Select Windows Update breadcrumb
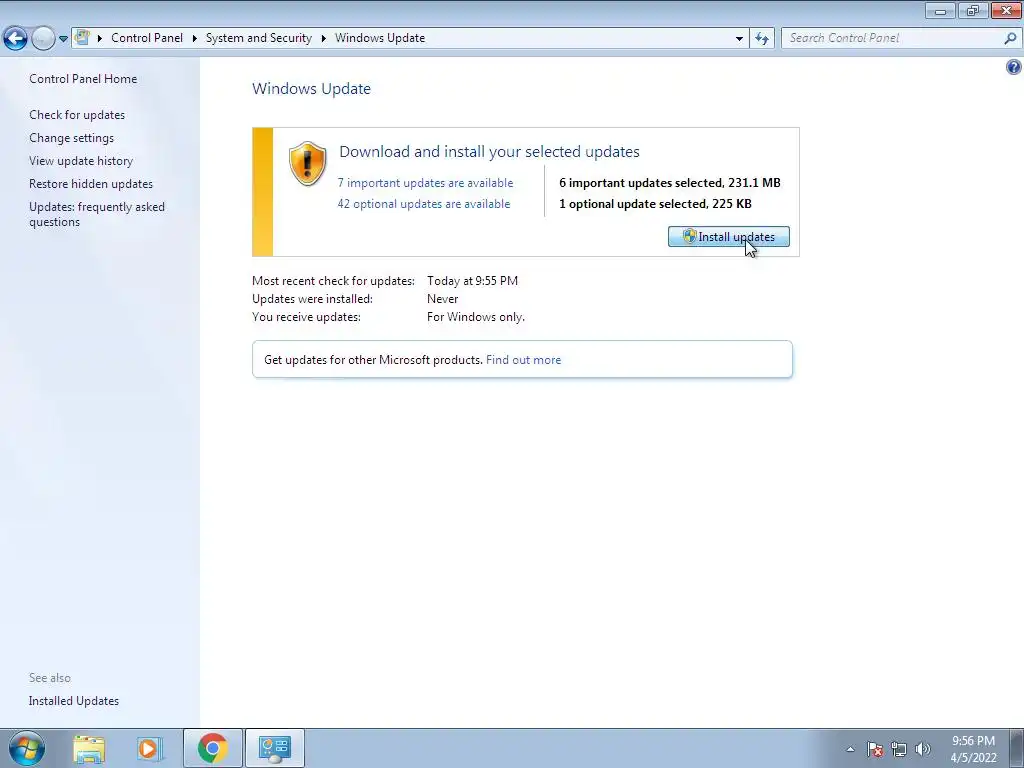 380,38
